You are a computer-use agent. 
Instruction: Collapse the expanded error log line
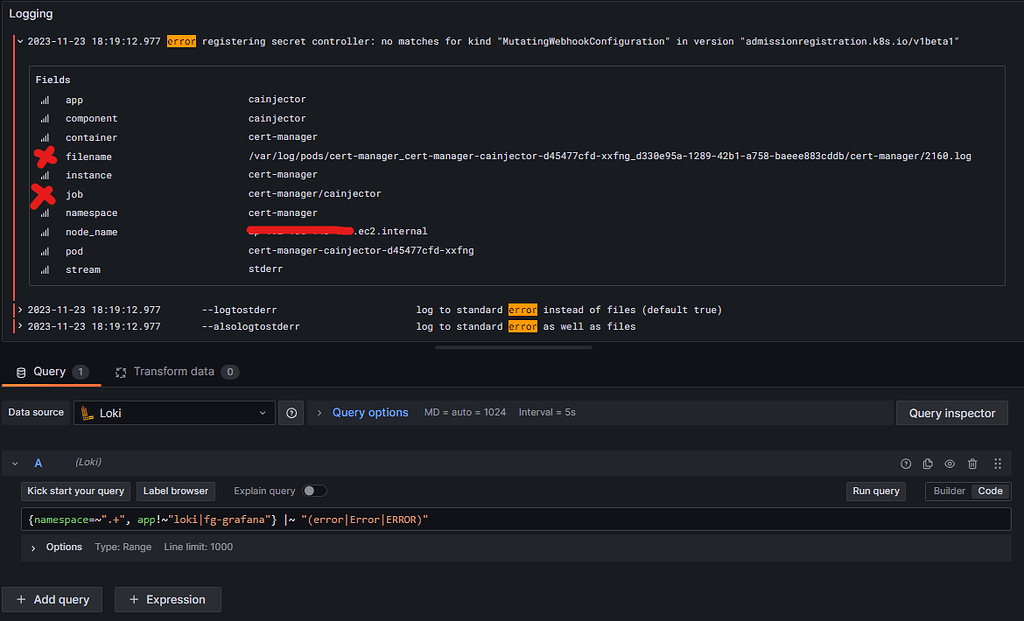pos(20,41)
